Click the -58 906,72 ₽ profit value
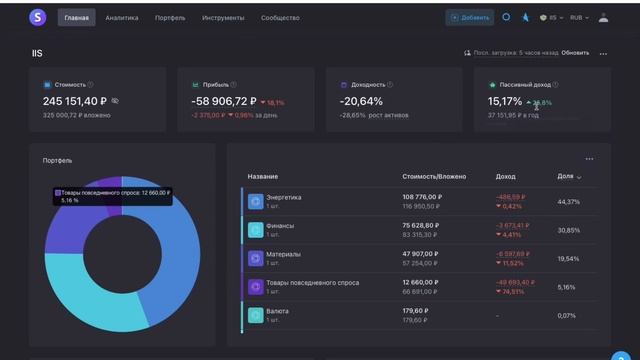Image resolution: width=640 pixels, height=360 pixels. pos(224,101)
